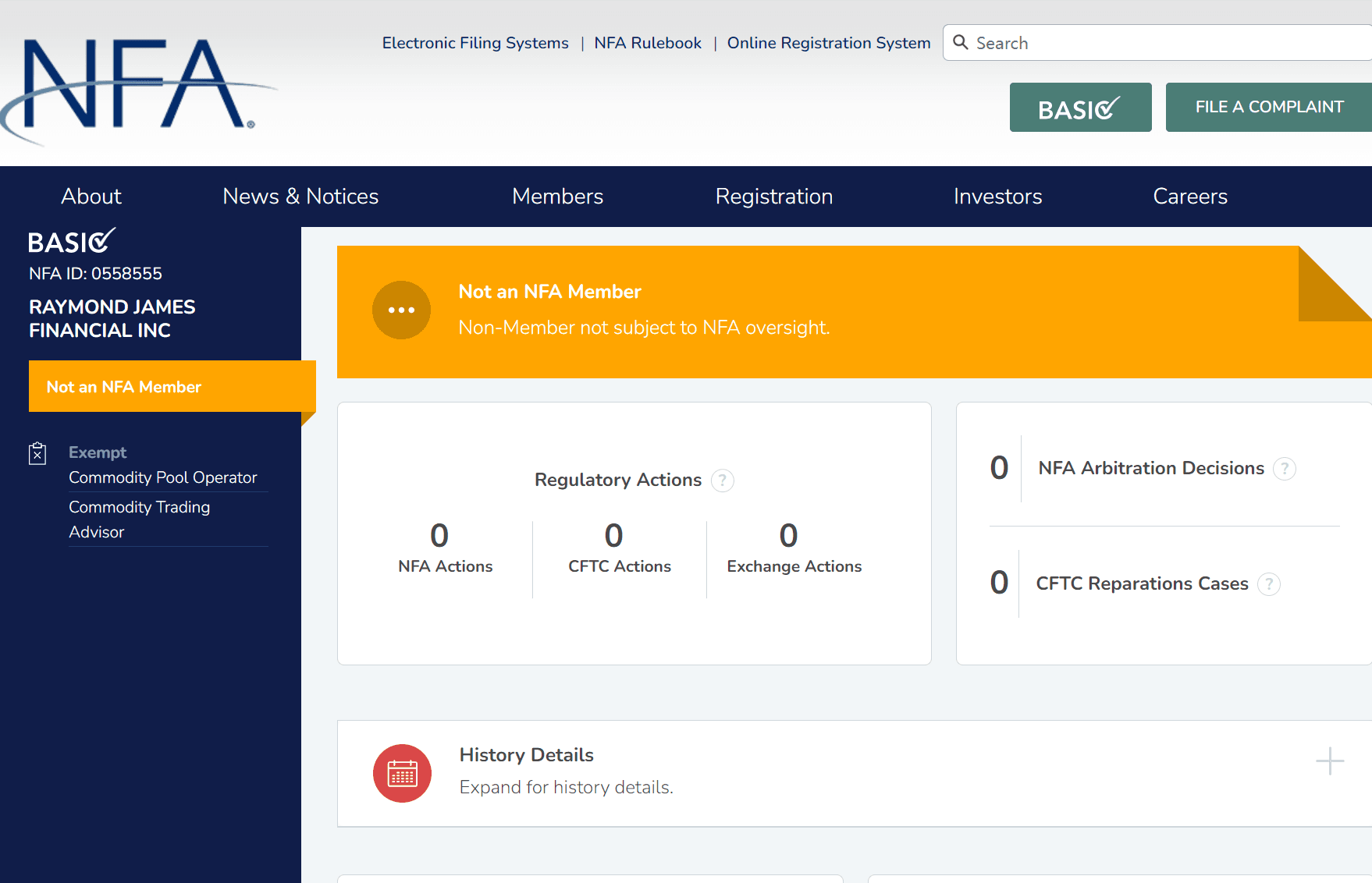Open the Careers menu
The height and width of the screenshot is (883, 1372).
point(1190,197)
